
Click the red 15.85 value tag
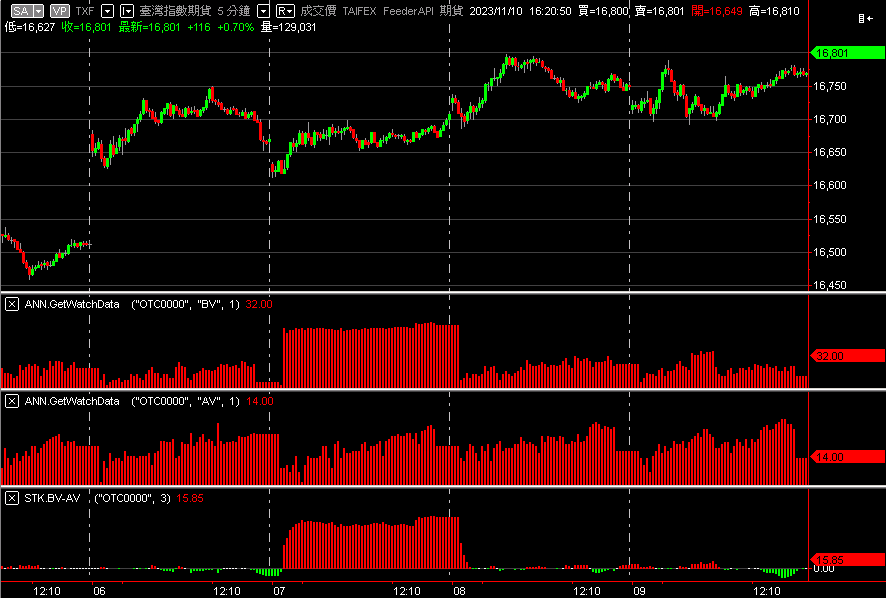[x=848, y=560]
